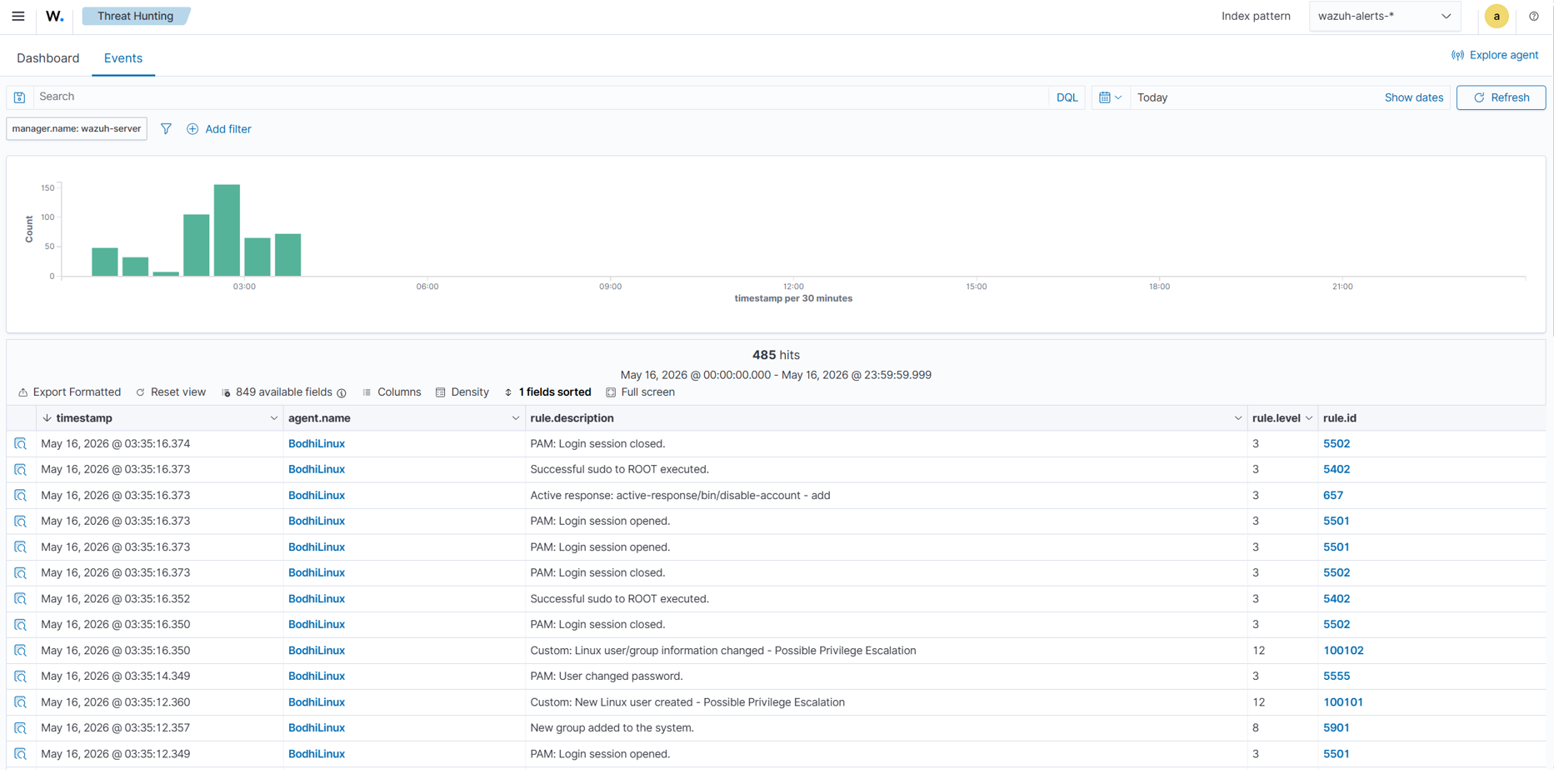Click the tallest histogram bar
Screen dimensions: 1554x784
click(x=227, y=230)
